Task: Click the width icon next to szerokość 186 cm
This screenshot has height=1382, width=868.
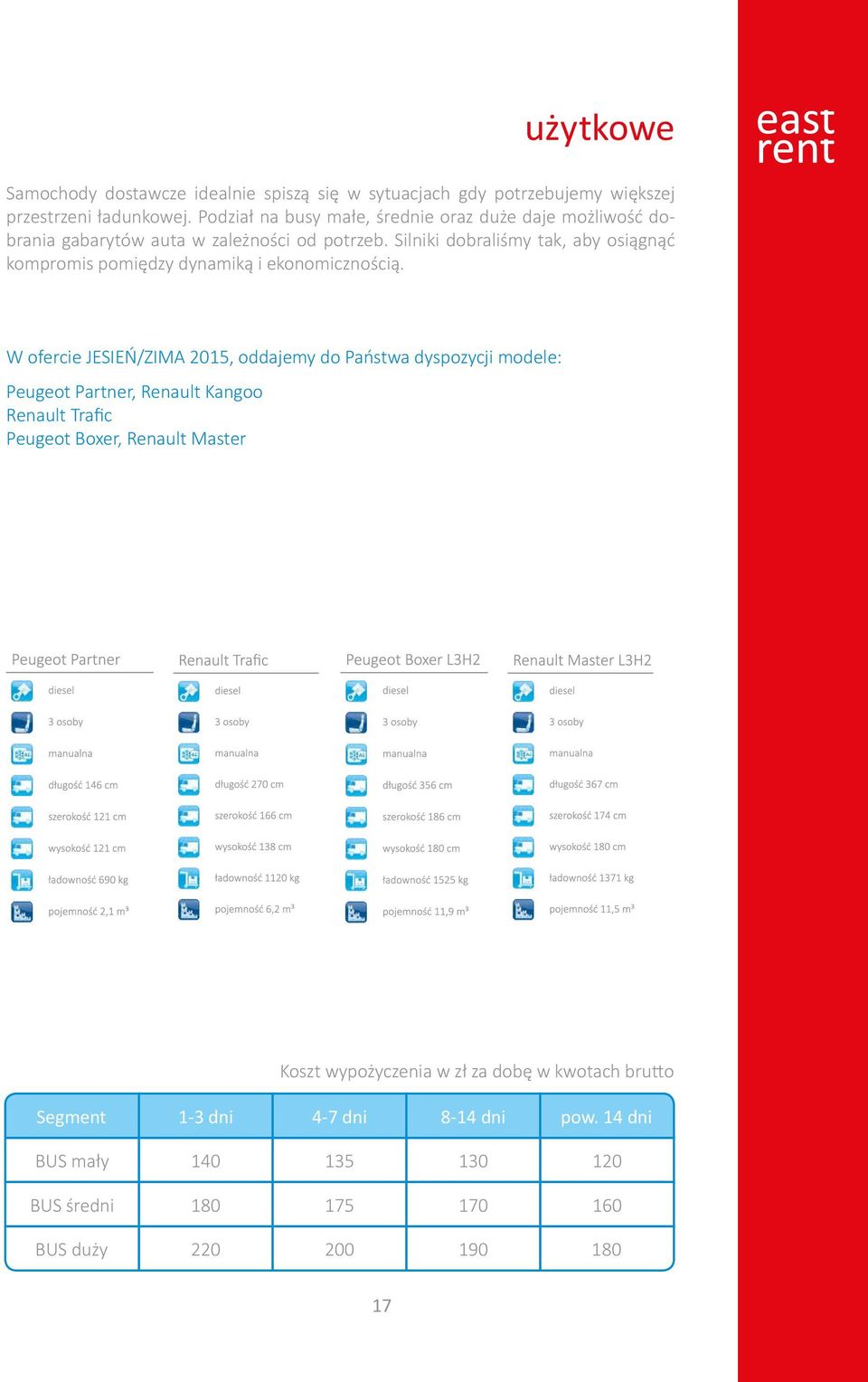Action: tap(356, 818)
